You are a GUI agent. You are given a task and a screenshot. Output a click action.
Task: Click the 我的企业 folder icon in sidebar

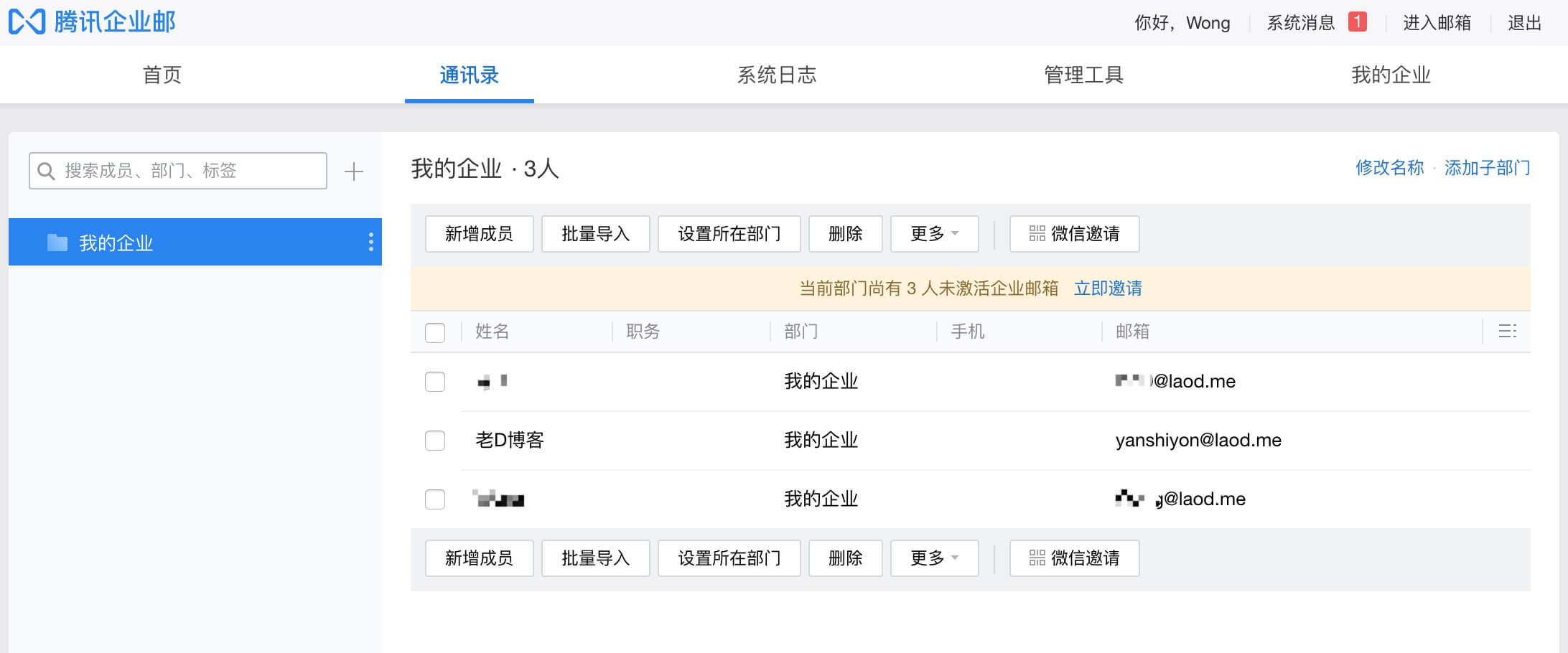57,243
